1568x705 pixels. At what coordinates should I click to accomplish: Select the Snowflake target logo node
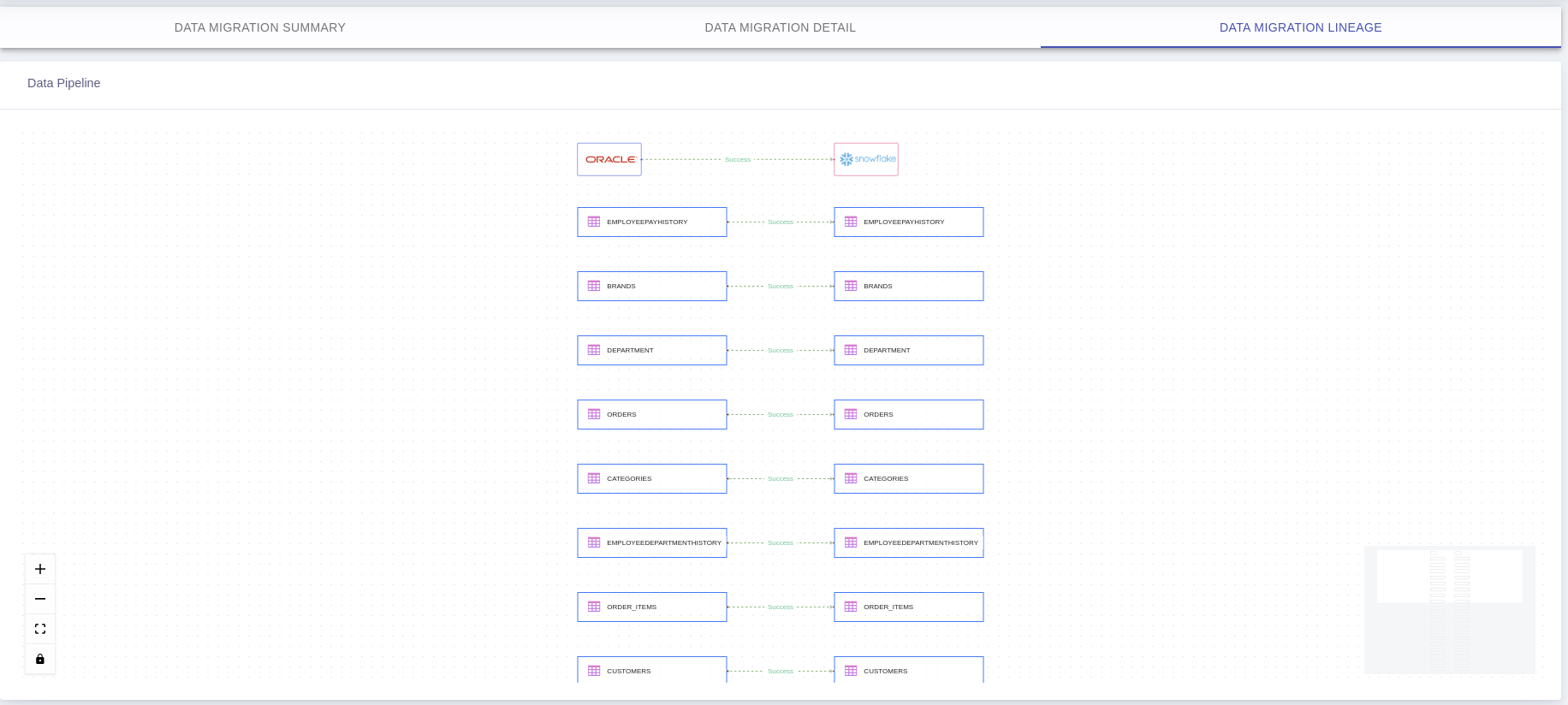(866, 159)
